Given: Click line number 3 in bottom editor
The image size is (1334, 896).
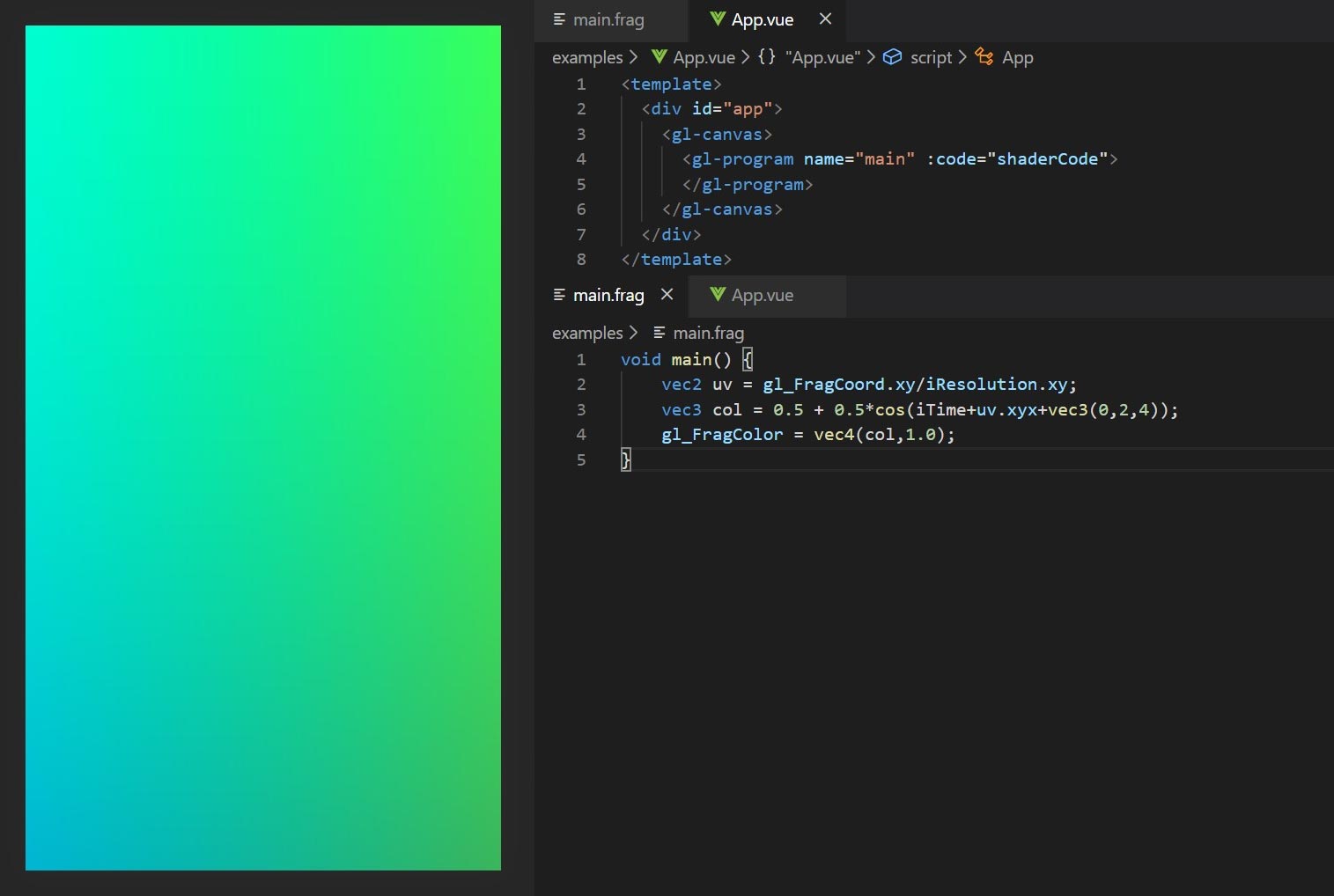Looking at the screenshot, I should point(581,409).
